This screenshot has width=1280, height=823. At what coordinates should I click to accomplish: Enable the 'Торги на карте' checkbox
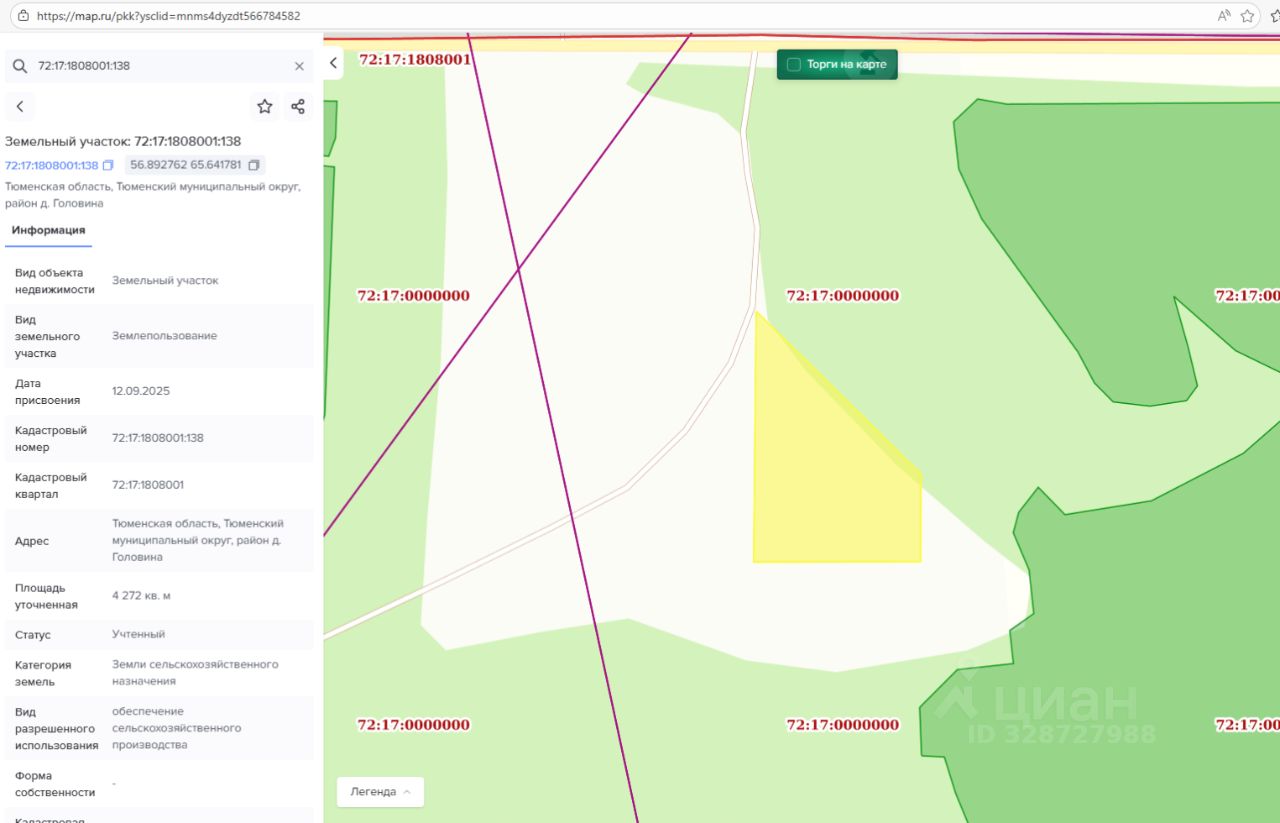[794, 64]
